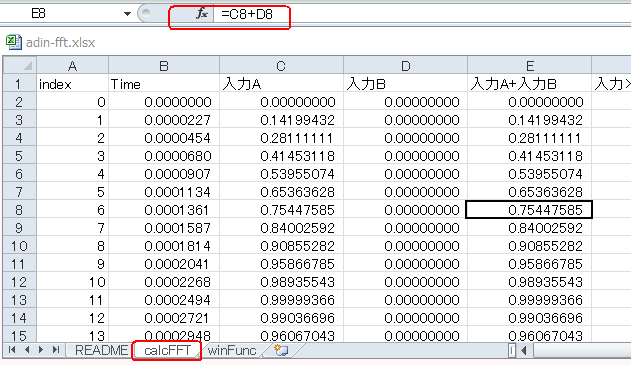
Task: Select Time cell 0.0001814
Action: (x=164, y=245)
